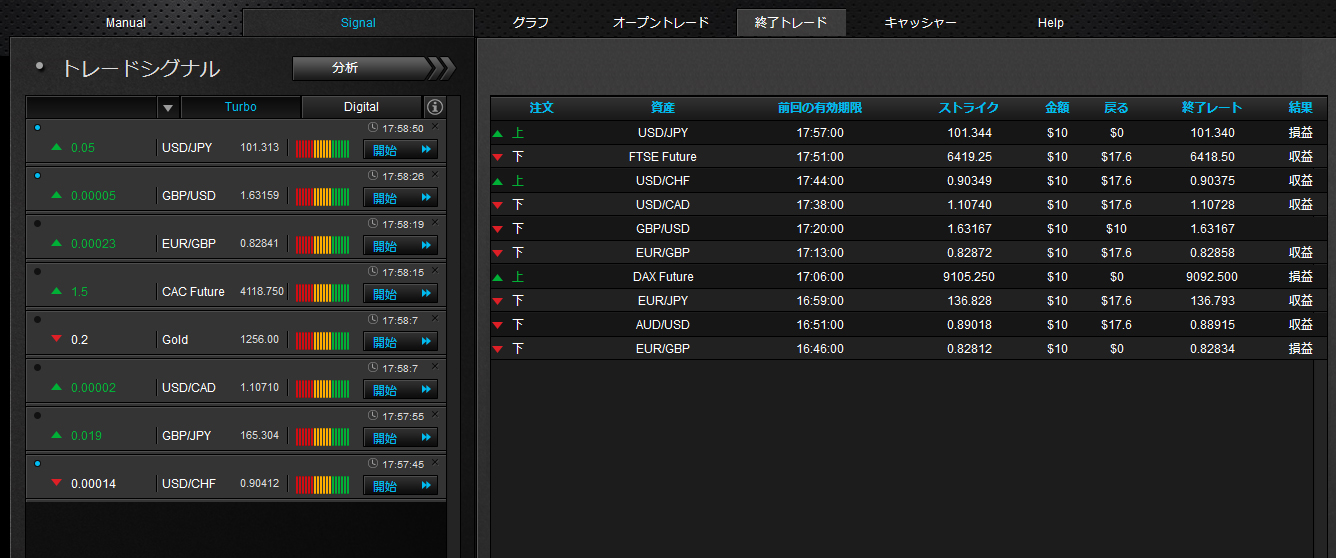Select the EUR/JPY closed trade row

[909, 301]
